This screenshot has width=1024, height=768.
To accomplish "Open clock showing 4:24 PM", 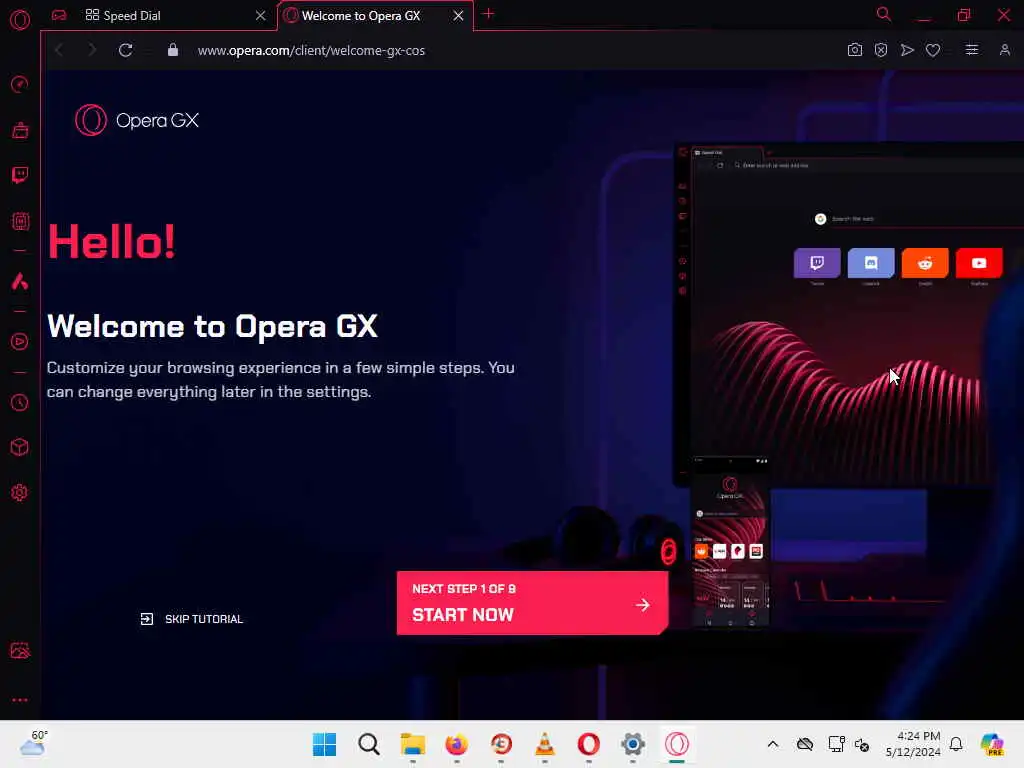I will [914, 744].
